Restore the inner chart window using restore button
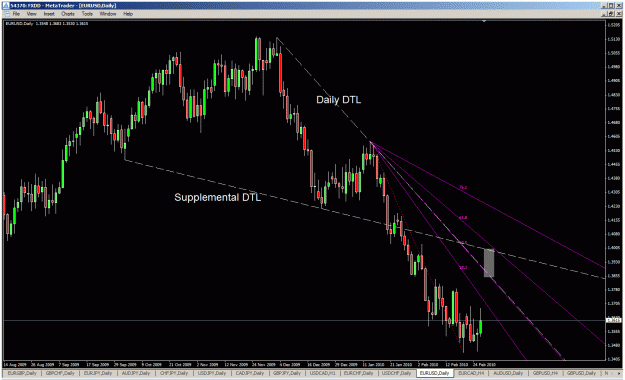This screenshot has width=625, height=380. point(612,14)
